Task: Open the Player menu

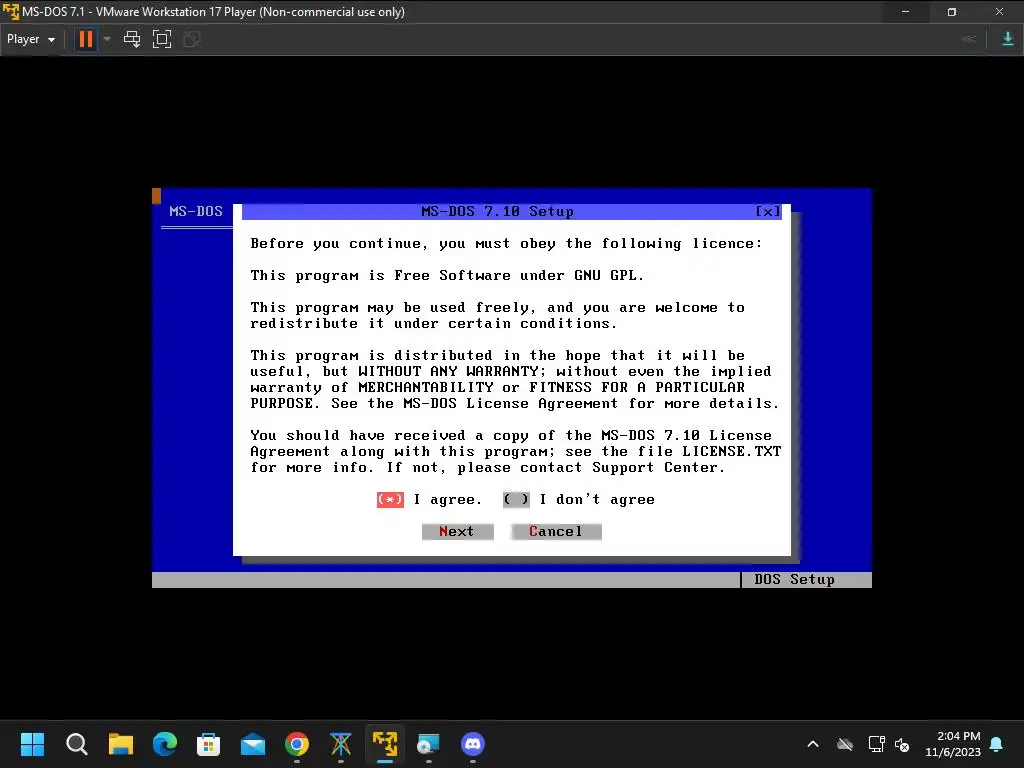Action: (x=31, y=39)
